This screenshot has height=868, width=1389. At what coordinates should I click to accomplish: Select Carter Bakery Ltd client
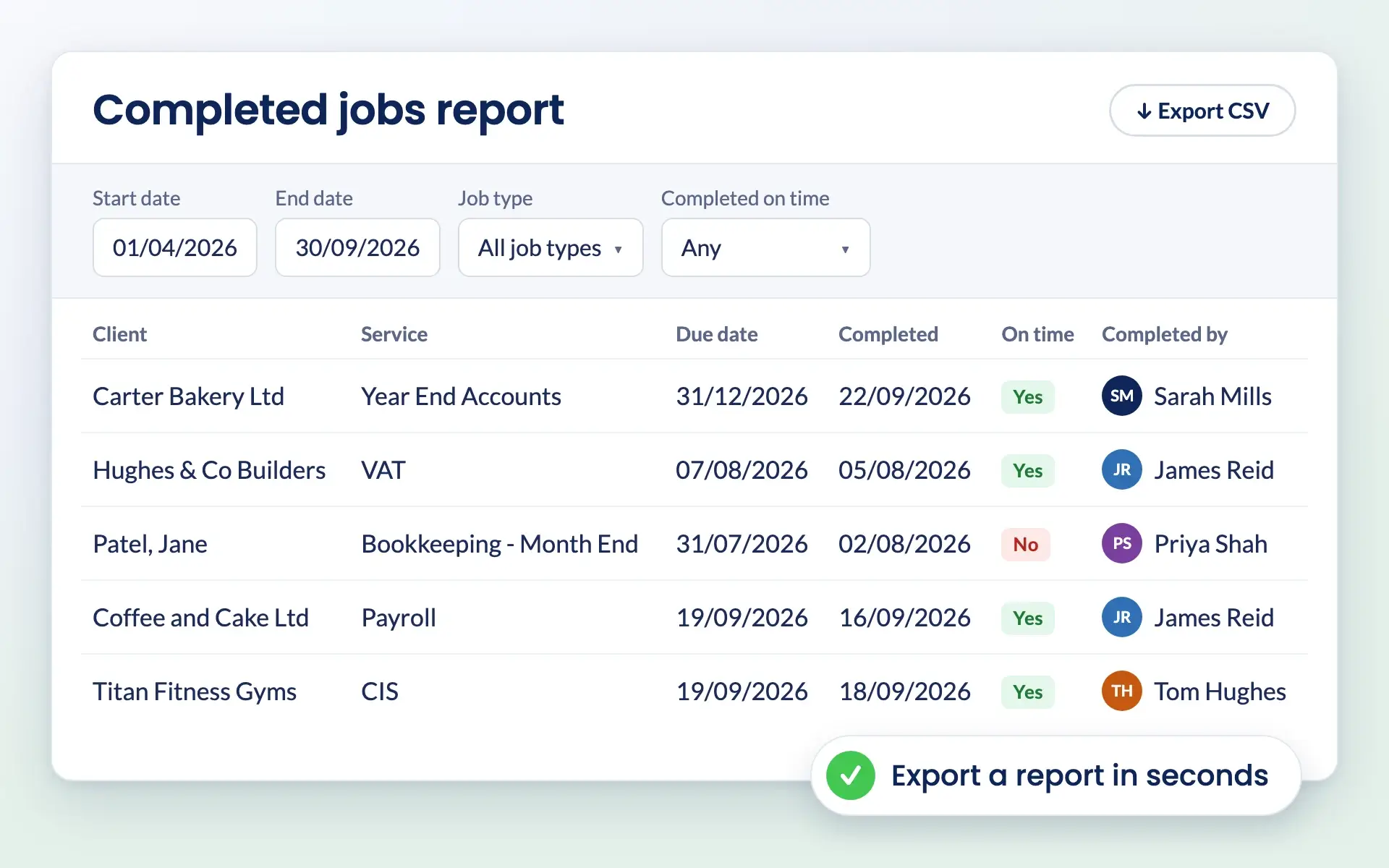pos(188,396)
